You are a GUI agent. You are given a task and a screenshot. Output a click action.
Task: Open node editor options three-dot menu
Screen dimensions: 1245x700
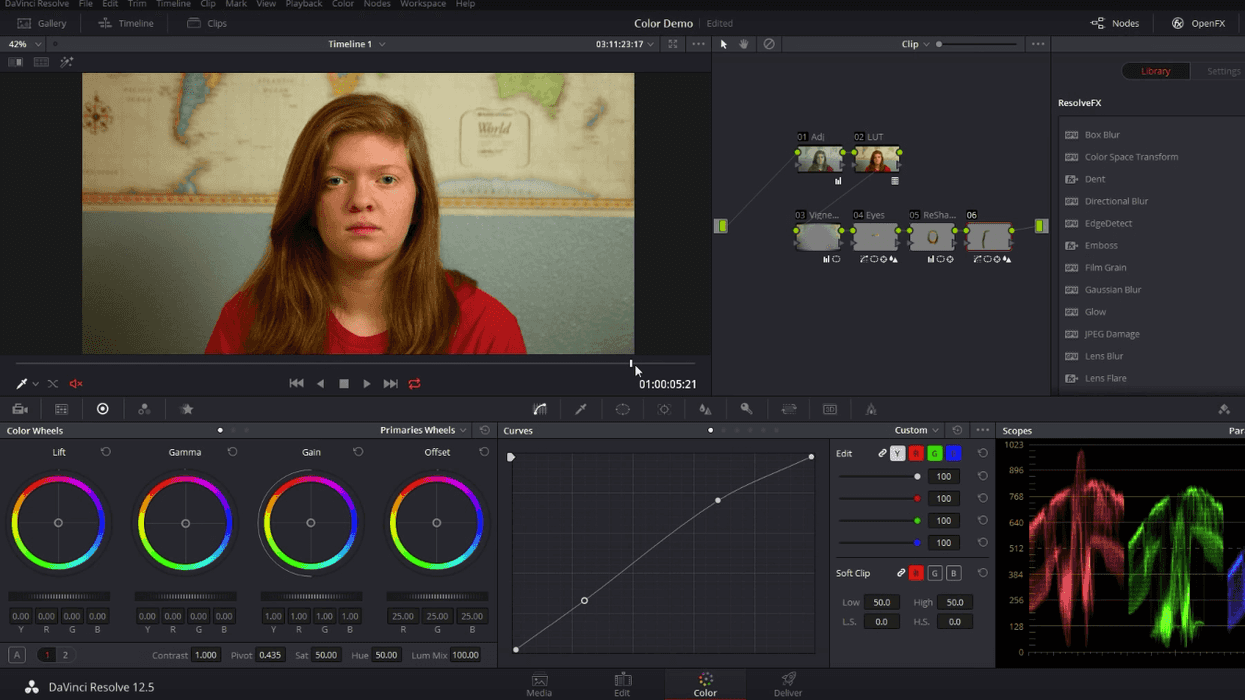(1038, 44)
